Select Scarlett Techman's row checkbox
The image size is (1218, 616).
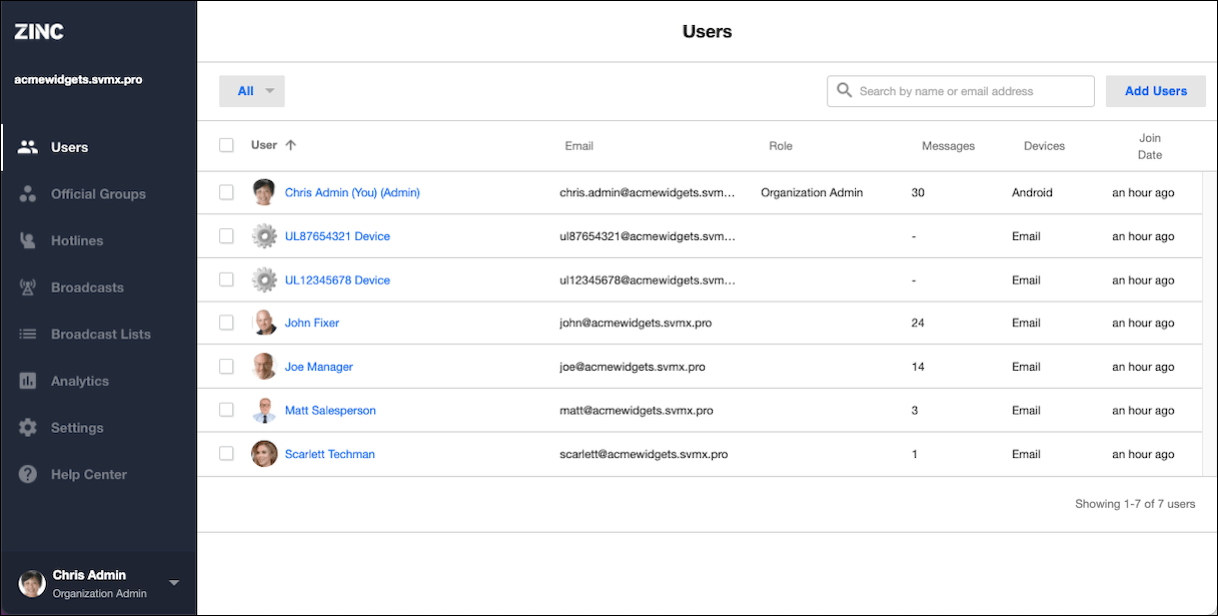[x=226, y=454]
